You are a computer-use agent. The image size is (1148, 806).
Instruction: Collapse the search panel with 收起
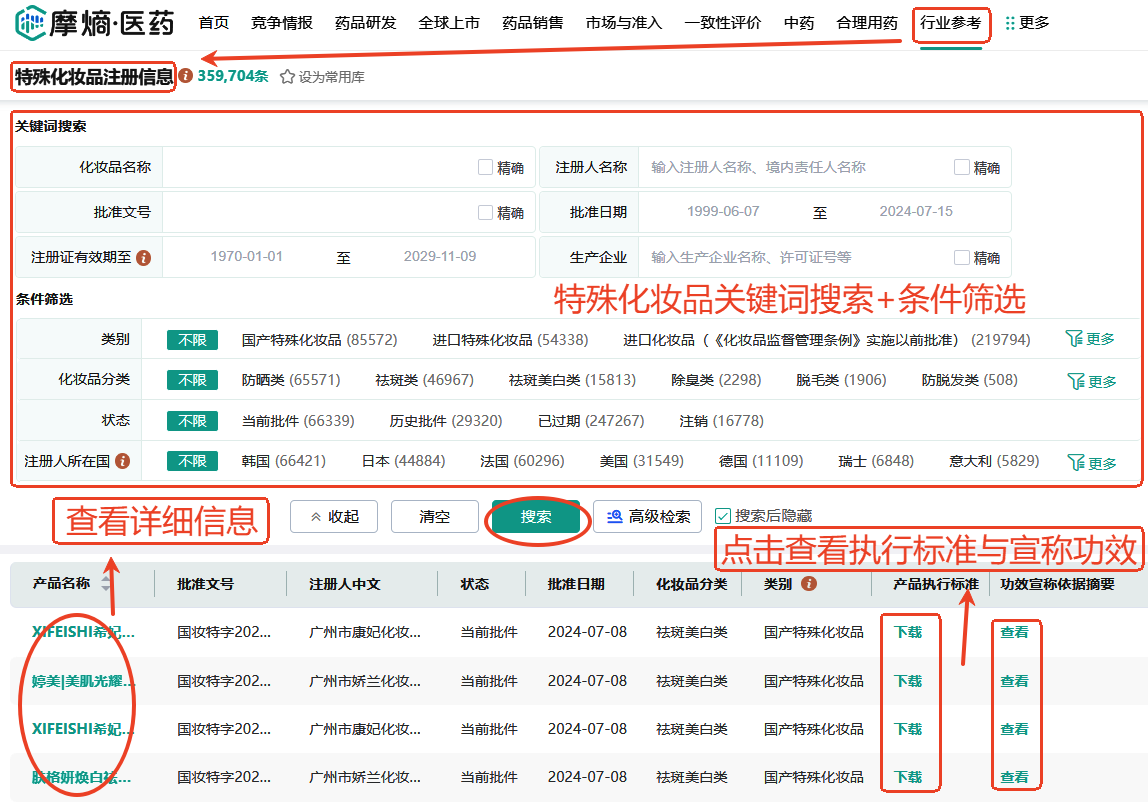point(334,517)
